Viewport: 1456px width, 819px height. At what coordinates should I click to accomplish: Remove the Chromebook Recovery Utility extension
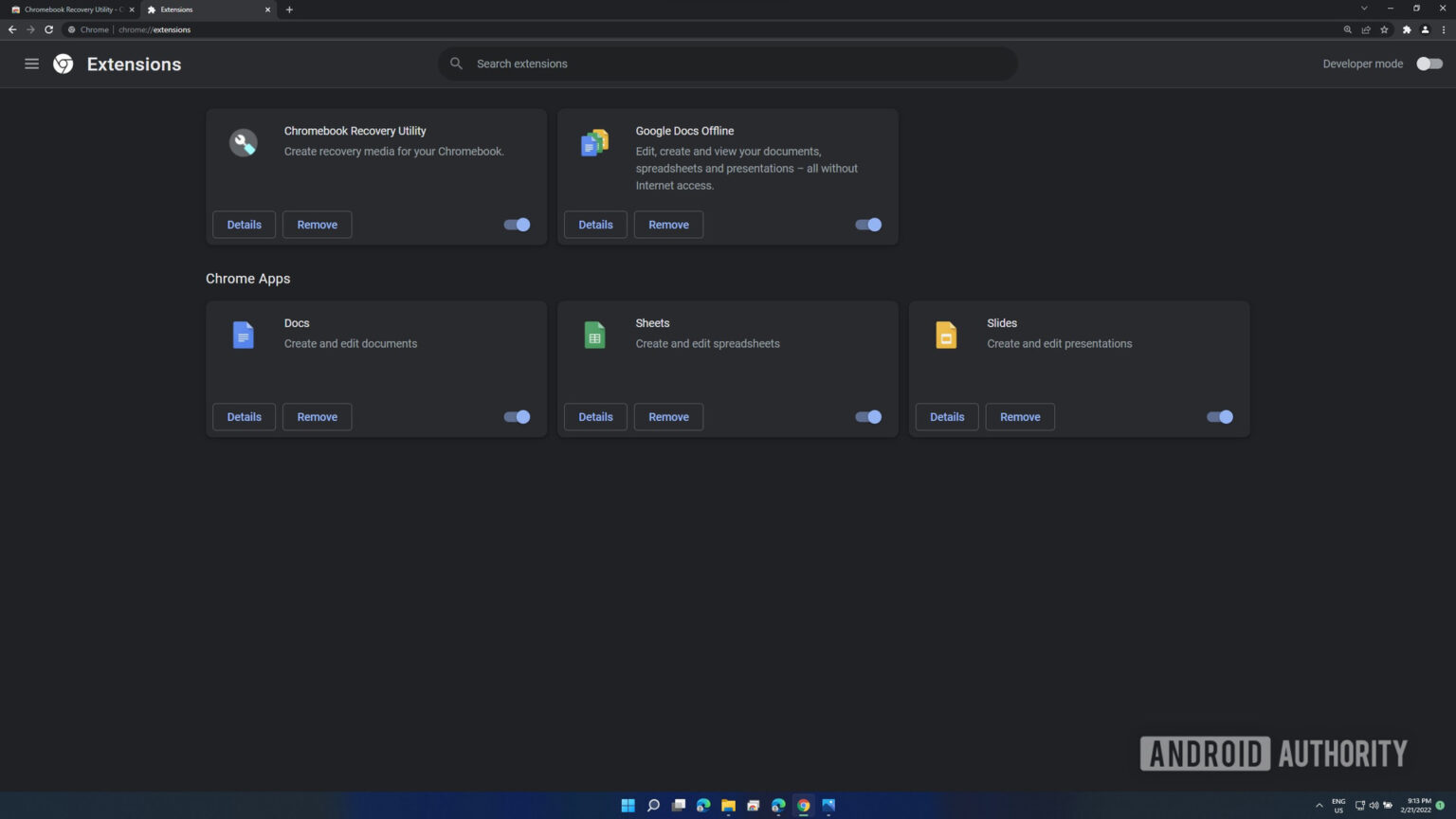(x=317, y=225)
